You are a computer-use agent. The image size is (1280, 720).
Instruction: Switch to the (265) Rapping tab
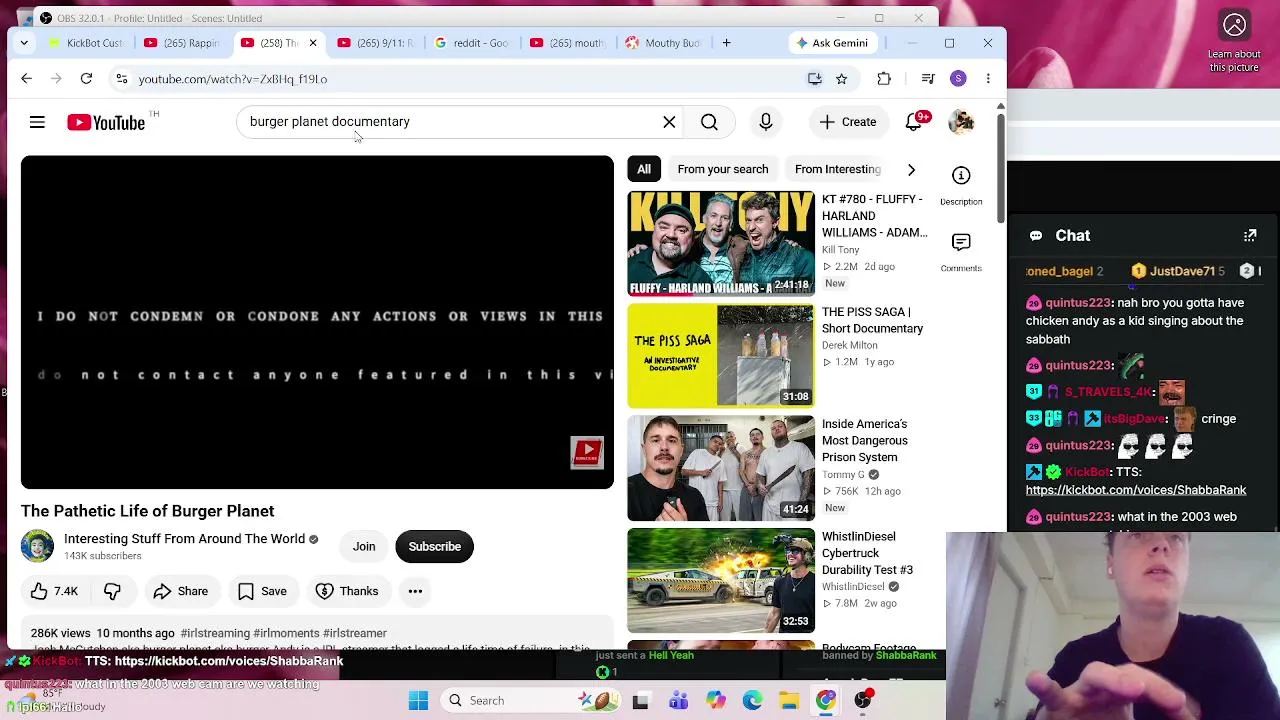(183, 43)
